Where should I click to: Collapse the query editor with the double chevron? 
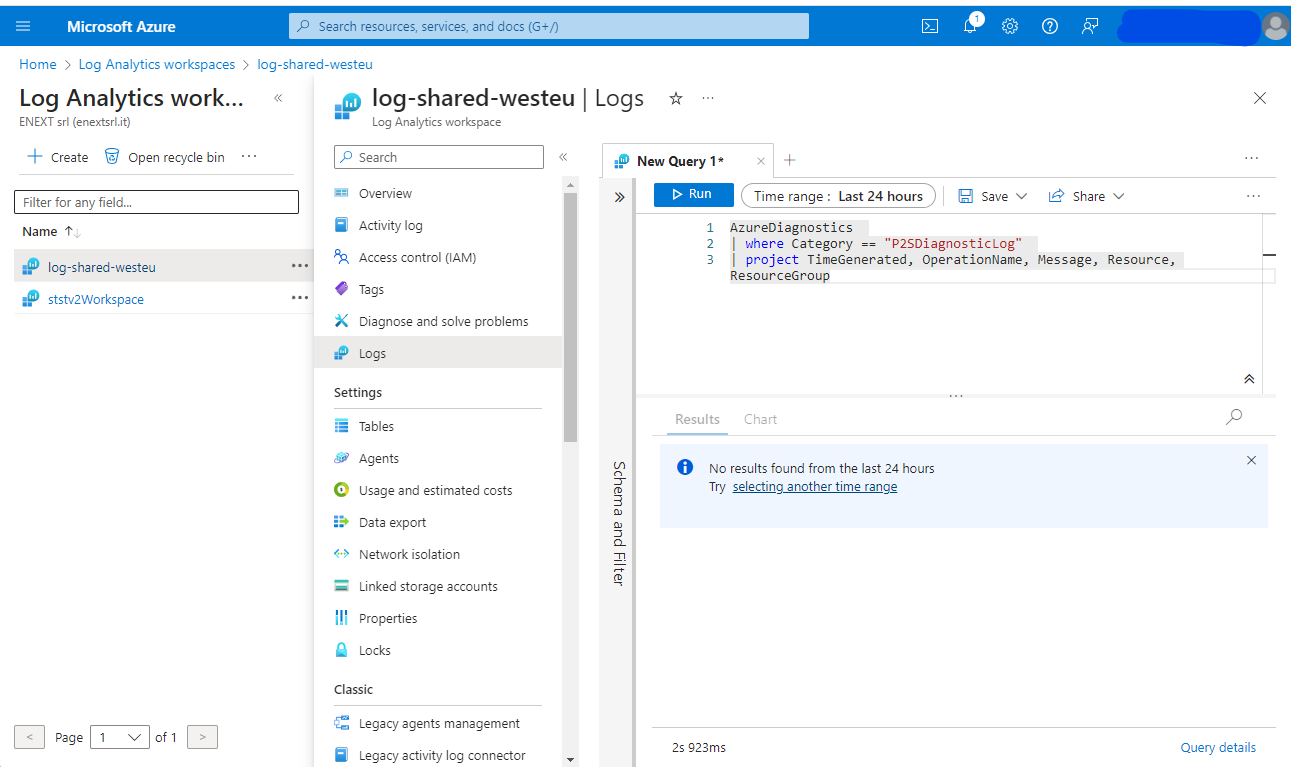(1249, 379)
